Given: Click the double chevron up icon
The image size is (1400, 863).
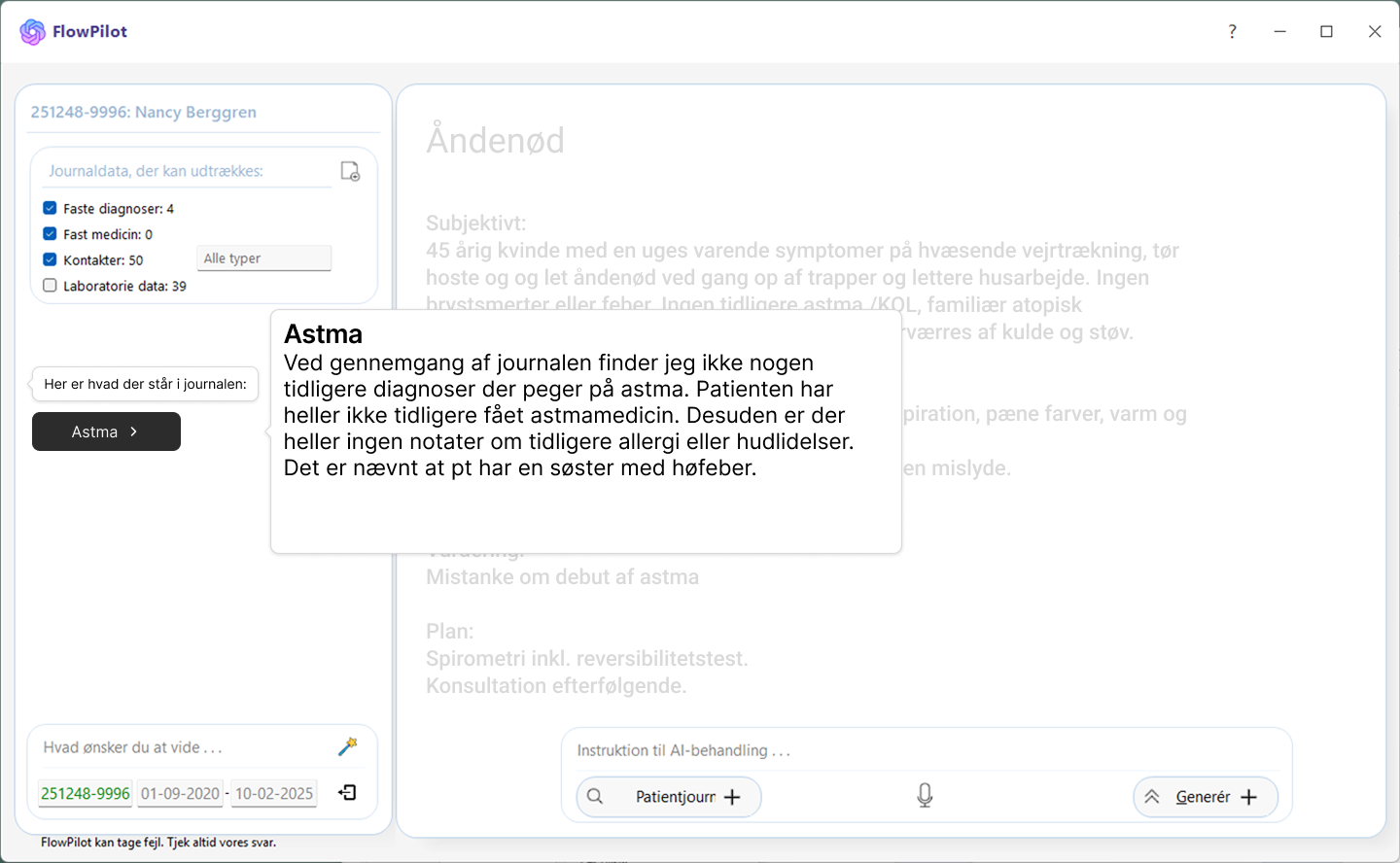Looking at the screenshot, I should 1152,797.
